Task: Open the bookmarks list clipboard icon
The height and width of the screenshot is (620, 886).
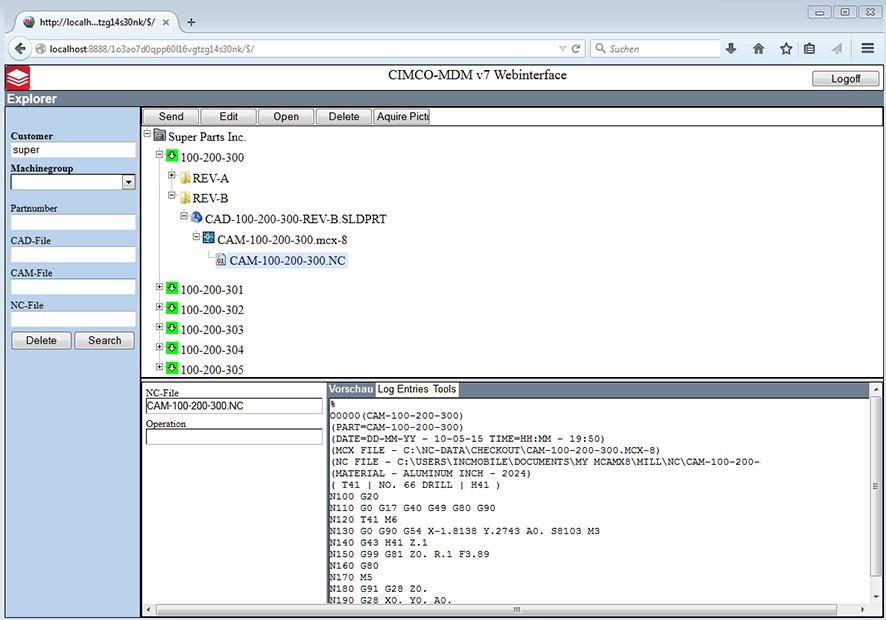Action: point(809,49)
